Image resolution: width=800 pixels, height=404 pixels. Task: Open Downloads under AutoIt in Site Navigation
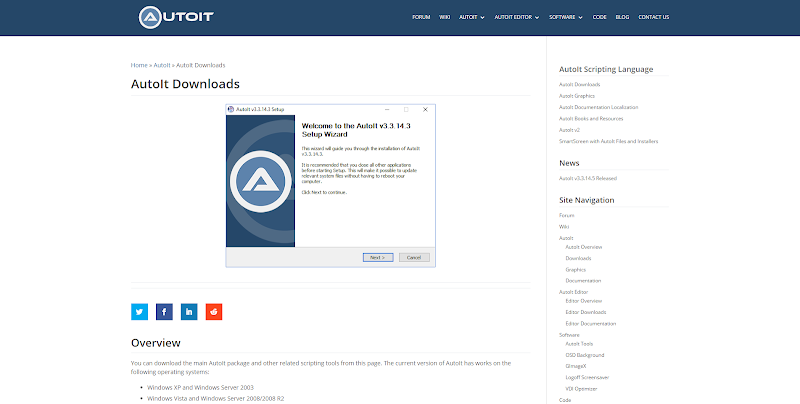point(579,258)
